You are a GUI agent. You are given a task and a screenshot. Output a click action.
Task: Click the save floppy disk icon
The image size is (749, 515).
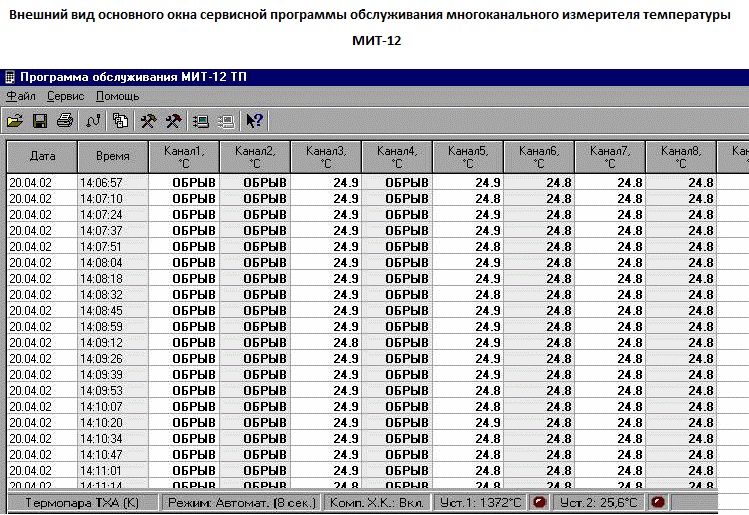40,121
